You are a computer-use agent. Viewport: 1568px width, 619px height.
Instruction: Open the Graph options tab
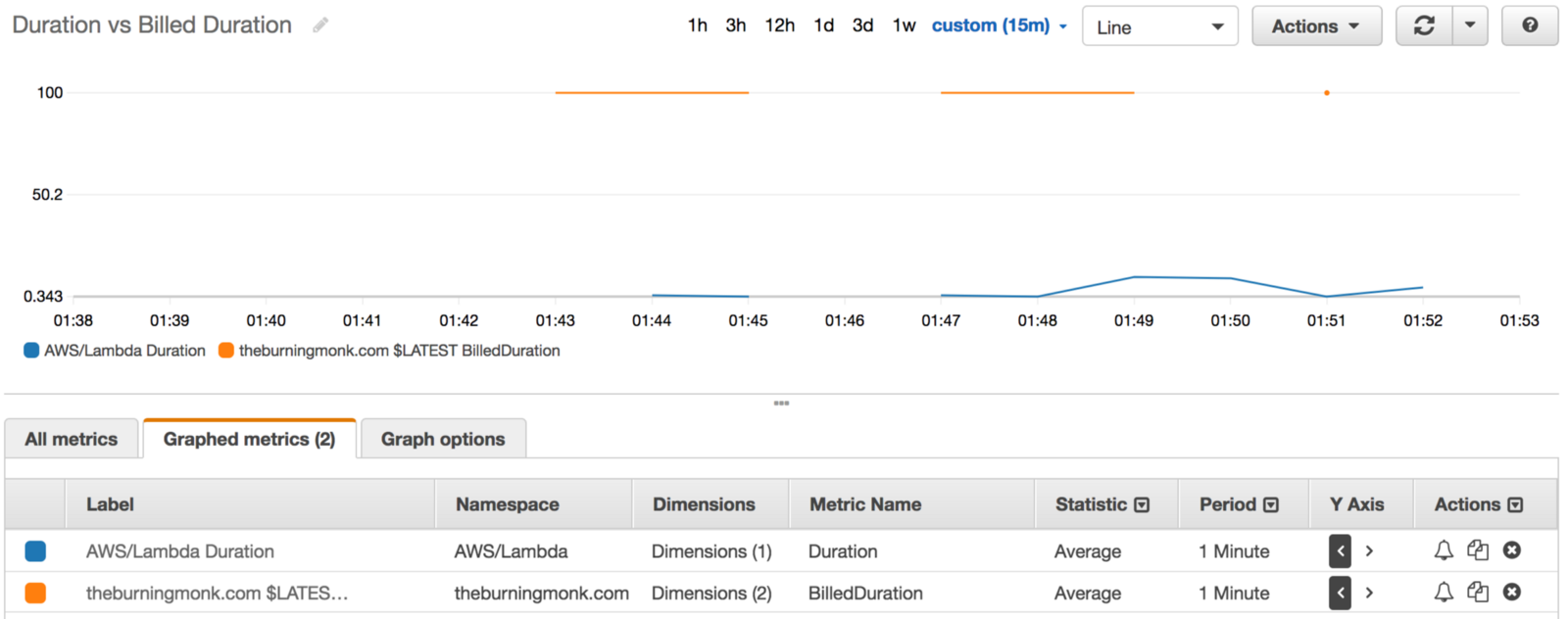click(x=443, y=439)
